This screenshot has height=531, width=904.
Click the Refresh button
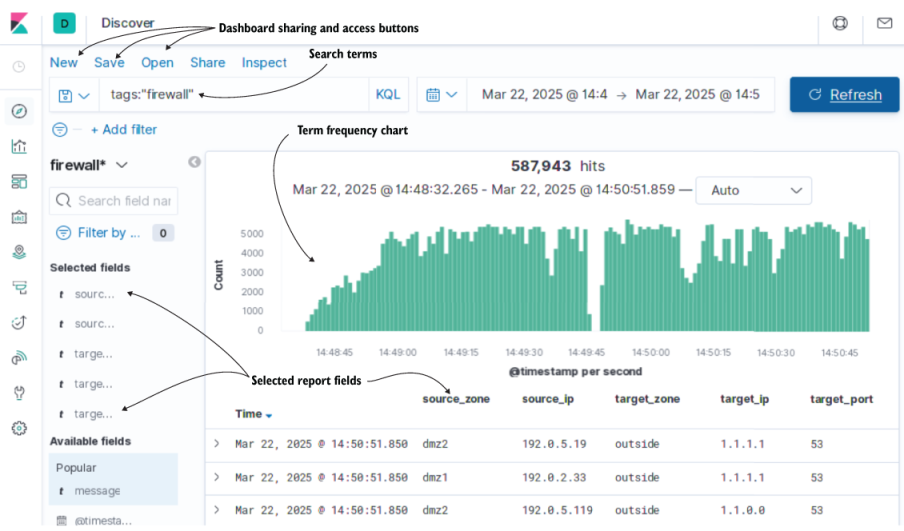pyautogui.click(x=845, y=95)
